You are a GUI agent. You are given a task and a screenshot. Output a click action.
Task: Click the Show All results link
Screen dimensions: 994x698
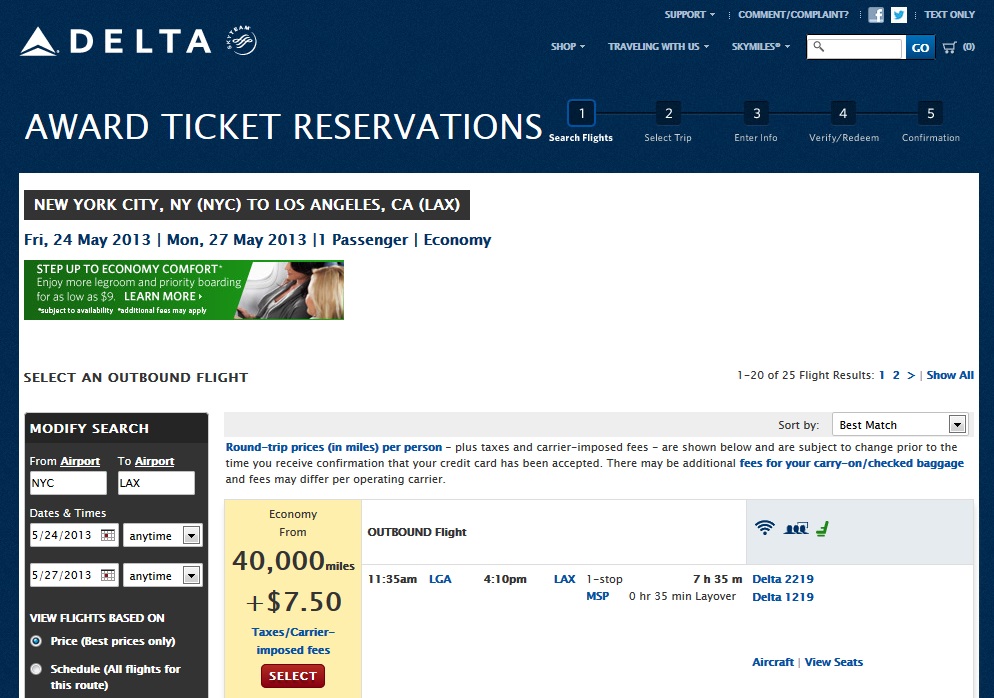(x=950, y=376)
